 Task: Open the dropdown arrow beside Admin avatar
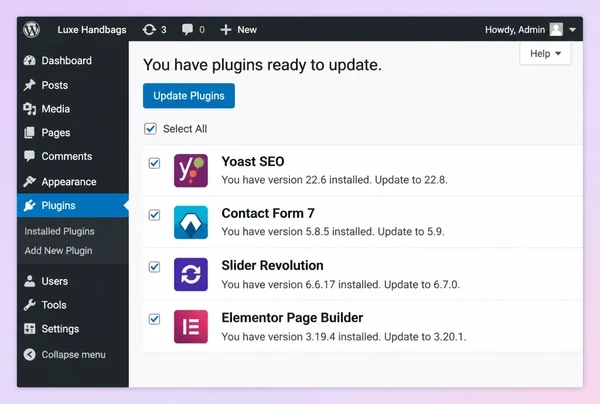[572, 29]
